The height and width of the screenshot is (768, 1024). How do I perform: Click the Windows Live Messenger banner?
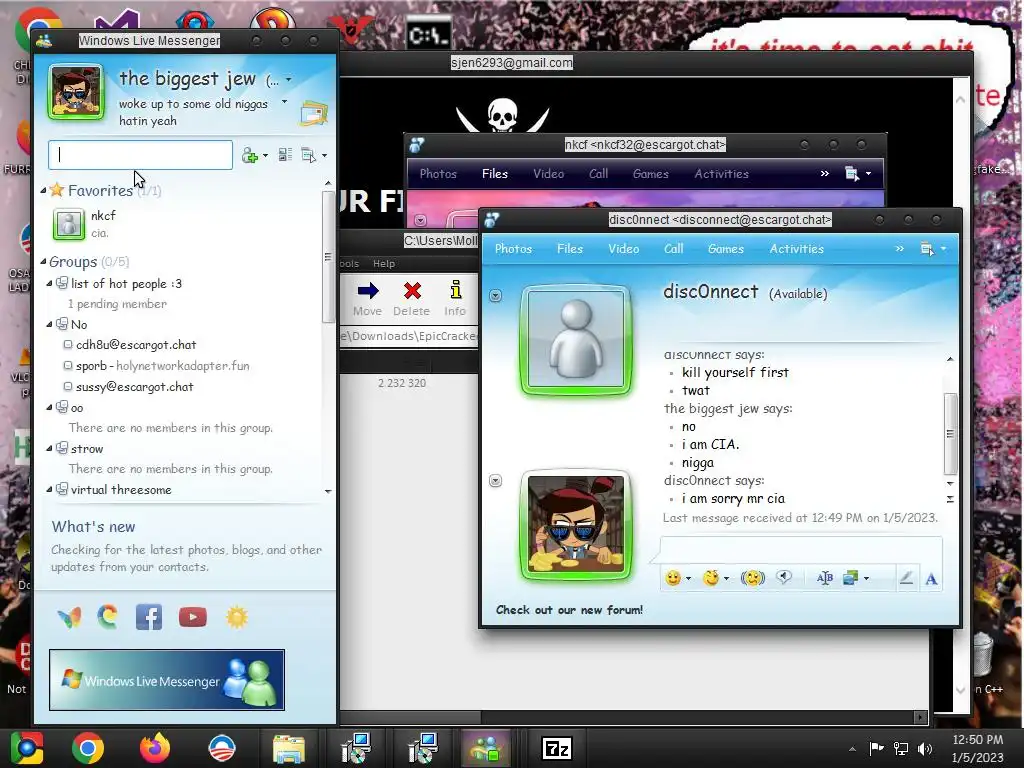point(167,680)
